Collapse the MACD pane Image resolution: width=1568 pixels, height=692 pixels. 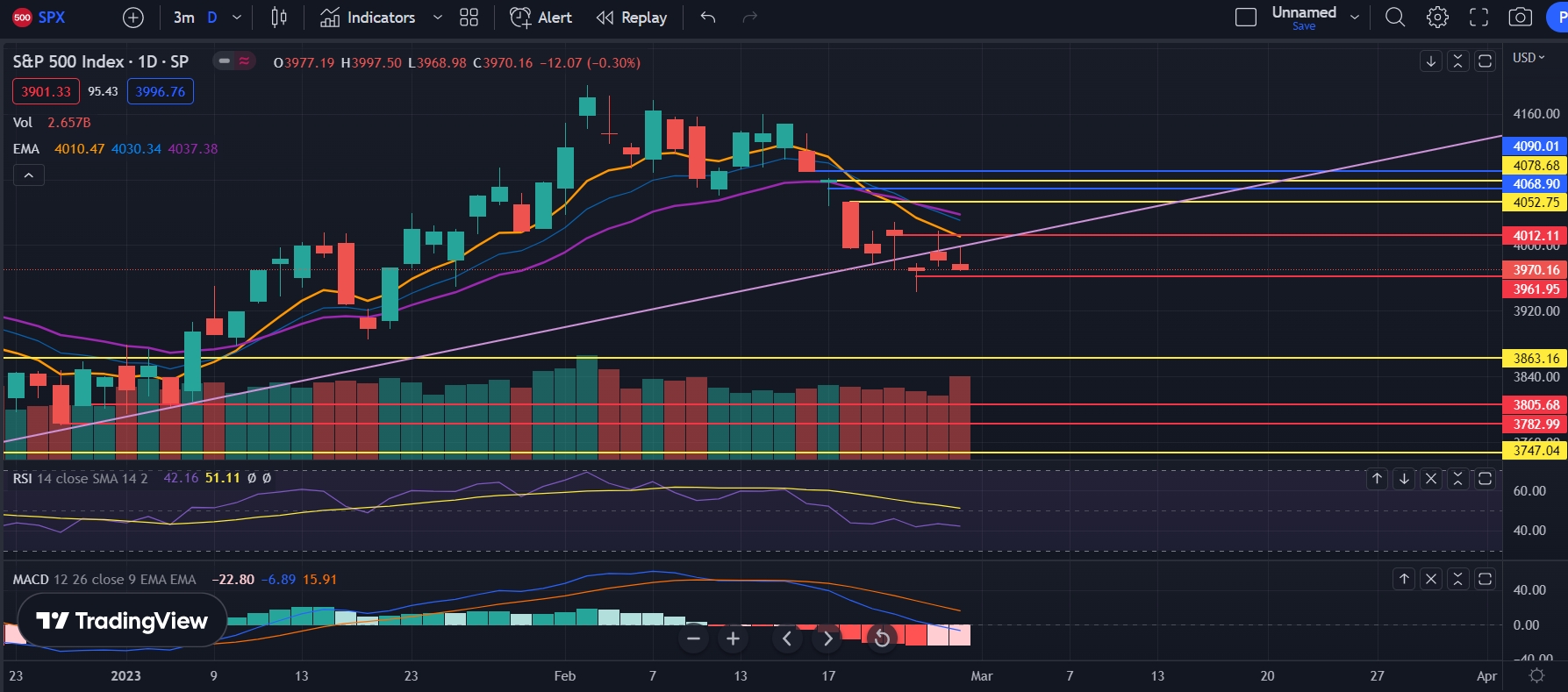1458,579
